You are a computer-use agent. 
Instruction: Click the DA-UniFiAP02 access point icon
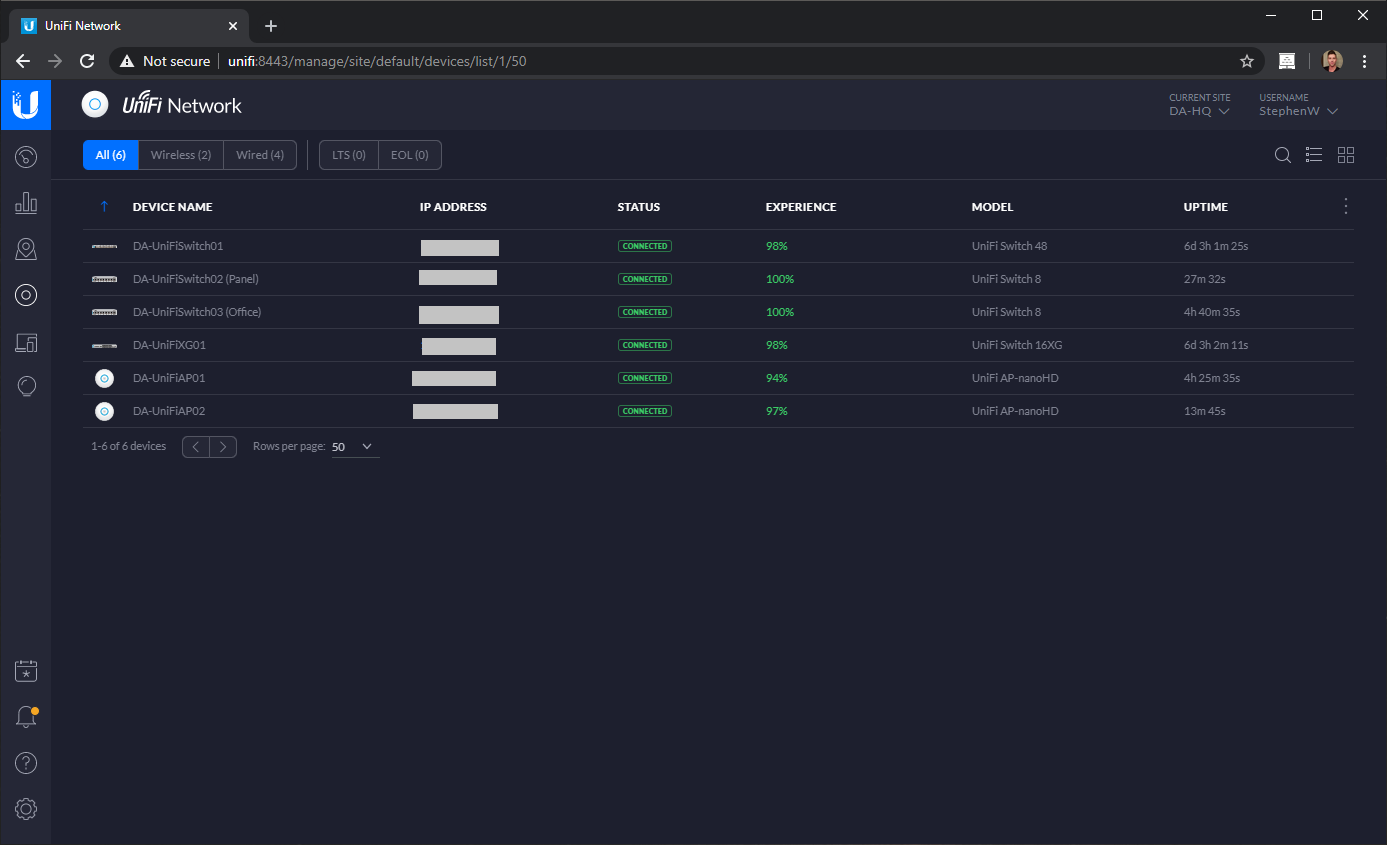pos(104,411)
